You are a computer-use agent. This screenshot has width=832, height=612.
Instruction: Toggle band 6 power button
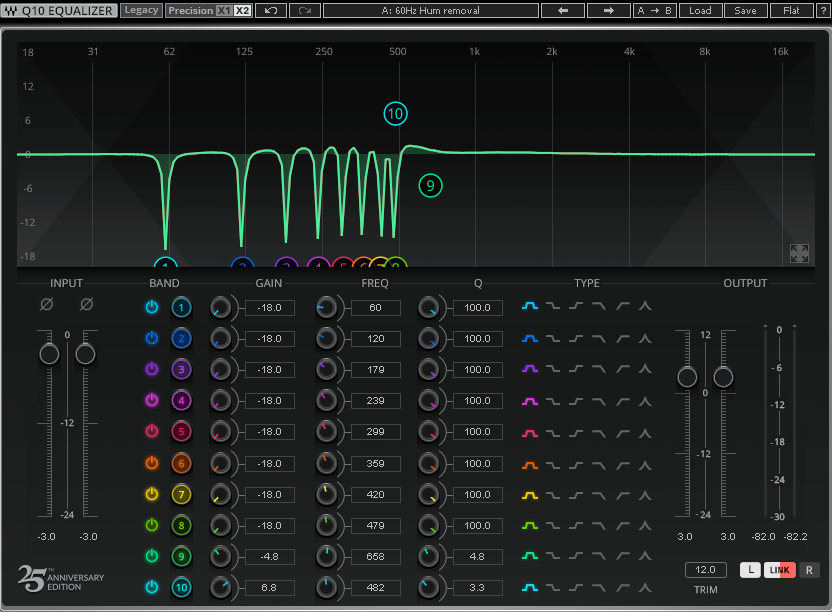(152, 463)
